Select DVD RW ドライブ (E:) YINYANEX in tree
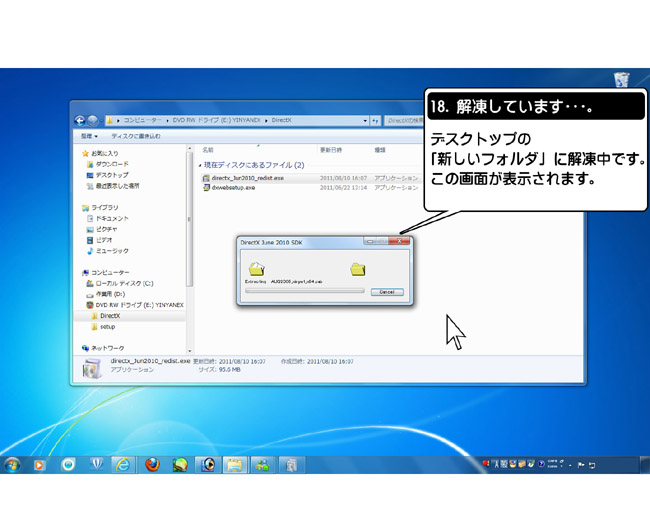Viewport: 650px width, 507px height. click(135, 305)
